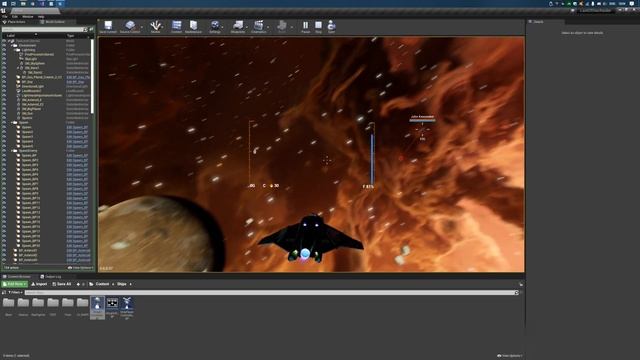Collapse the Spawn folder in outliner
The height and width of the screenshot is (360, 640).
click(x=12, y=122)
